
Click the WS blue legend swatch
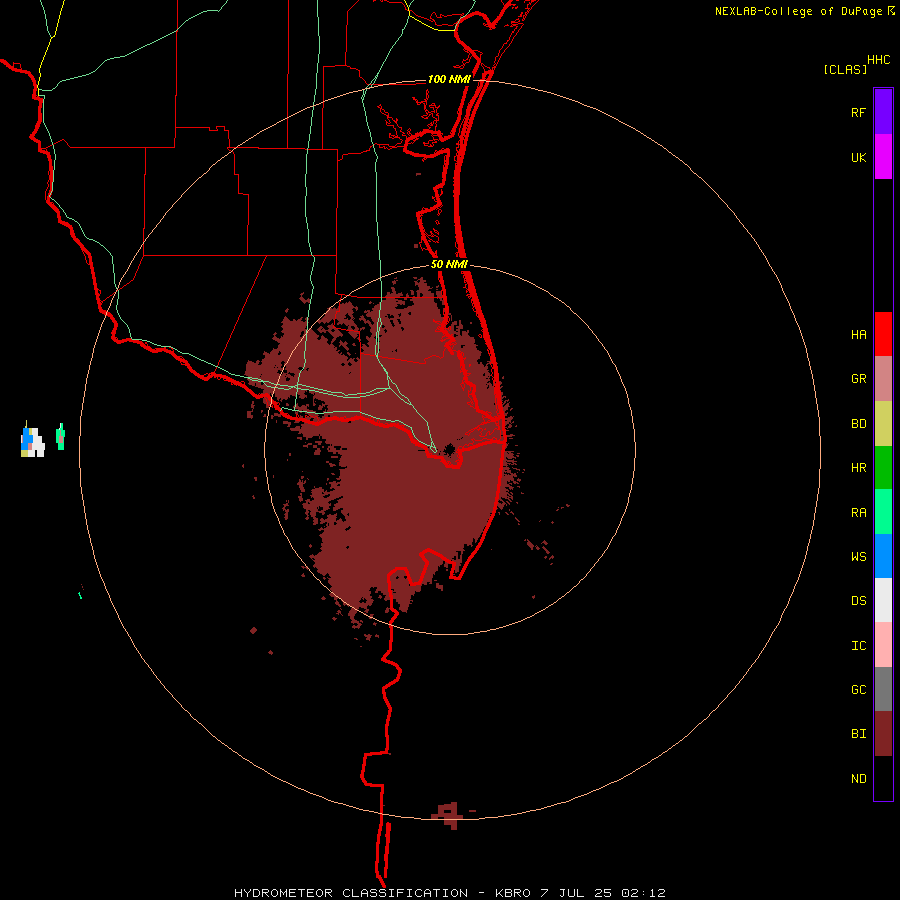tap(883, 556)
